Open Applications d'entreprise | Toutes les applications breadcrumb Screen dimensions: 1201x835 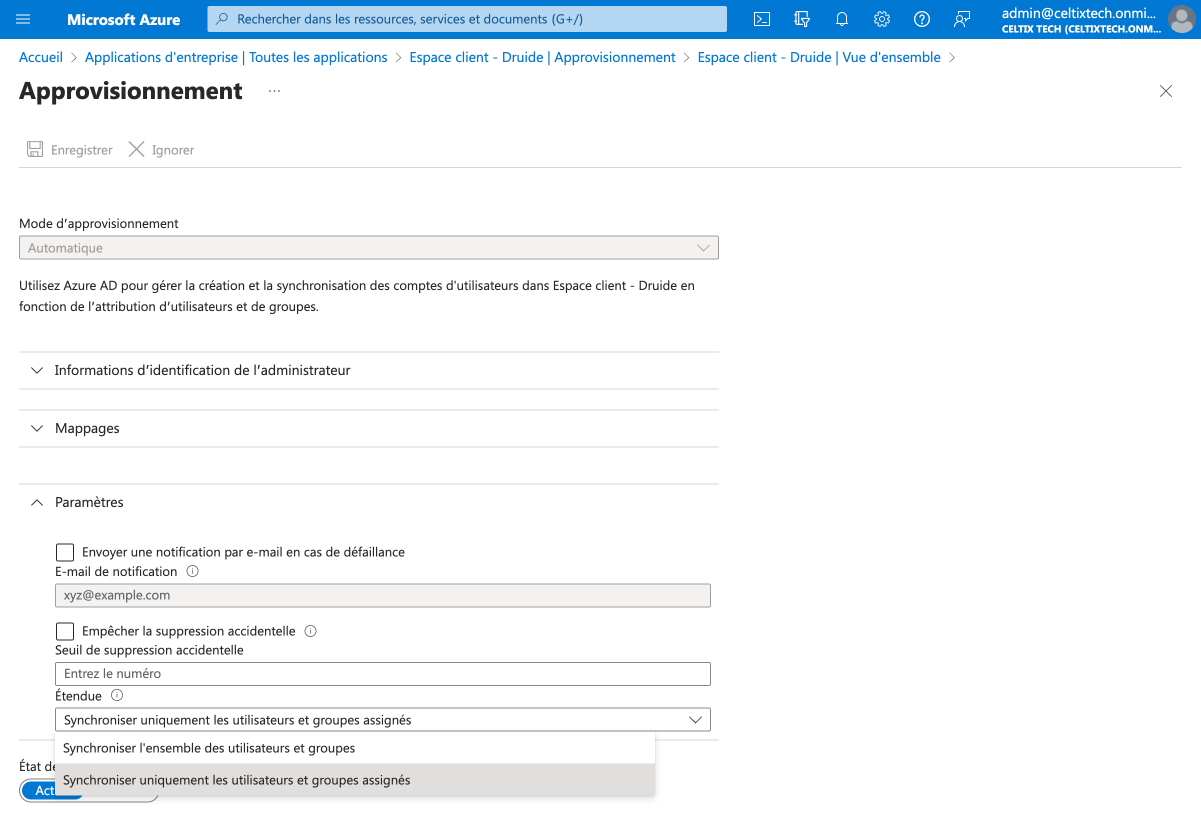(x=236, y=57)
